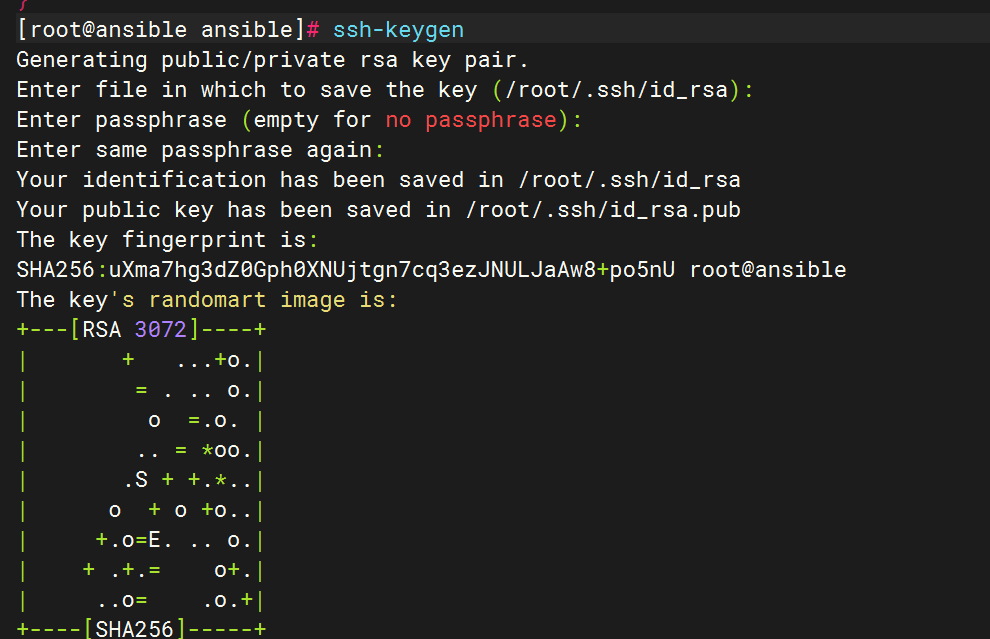The width and height of the screenshot is (990, 639).
Task: Click the ssh-keygen command text
Action: click(x=398, y=30)
